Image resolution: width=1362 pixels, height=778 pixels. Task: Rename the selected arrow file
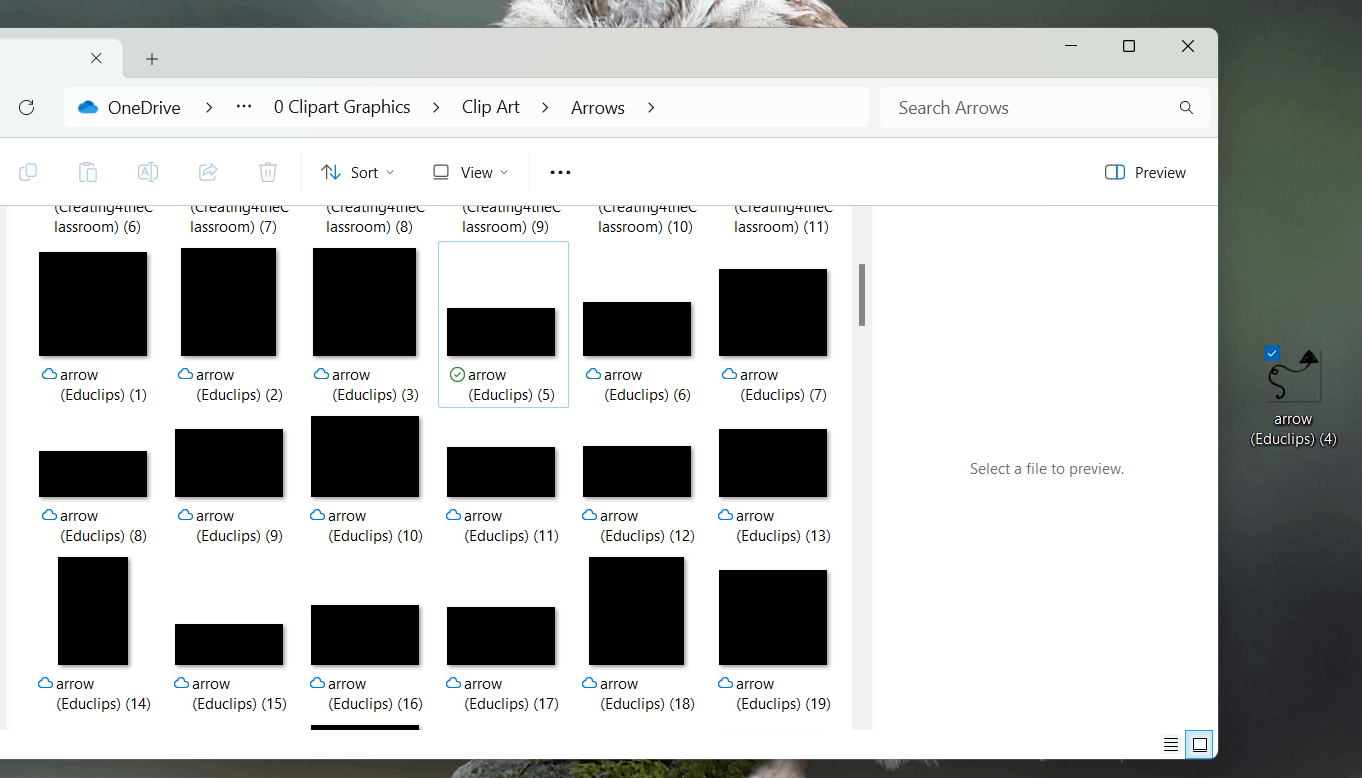pyautogui.click(x=148, y=172)
